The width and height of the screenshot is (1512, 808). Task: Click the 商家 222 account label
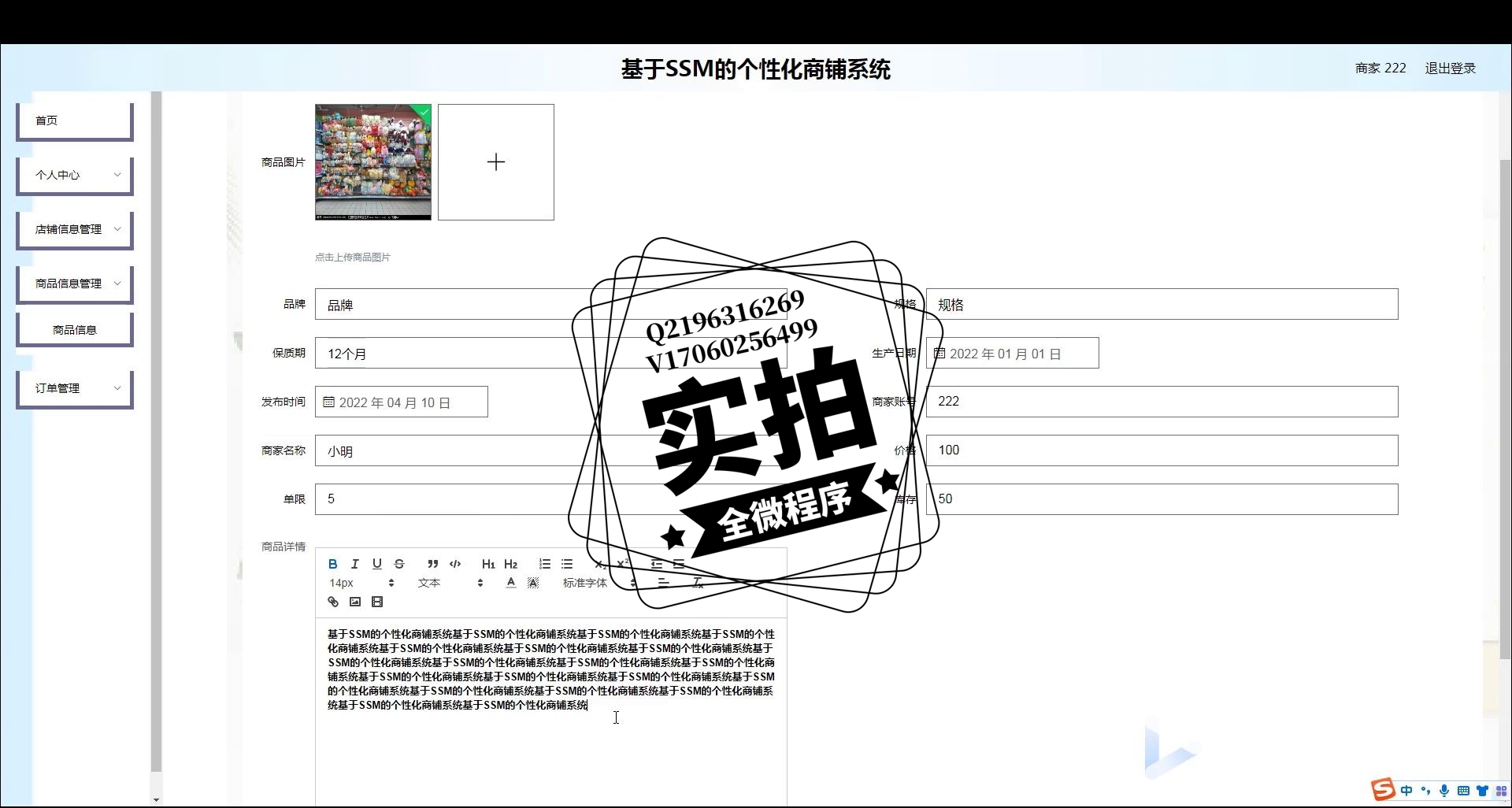(1380, 69)
